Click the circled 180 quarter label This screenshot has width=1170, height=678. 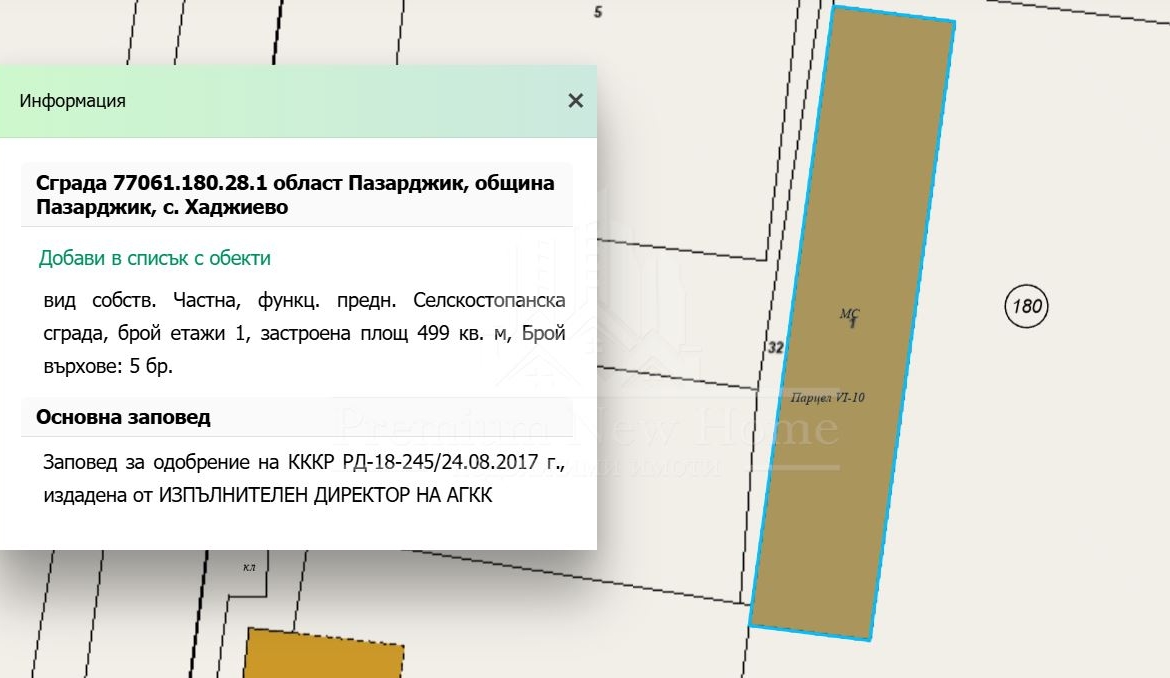(x=1026, y=306)
